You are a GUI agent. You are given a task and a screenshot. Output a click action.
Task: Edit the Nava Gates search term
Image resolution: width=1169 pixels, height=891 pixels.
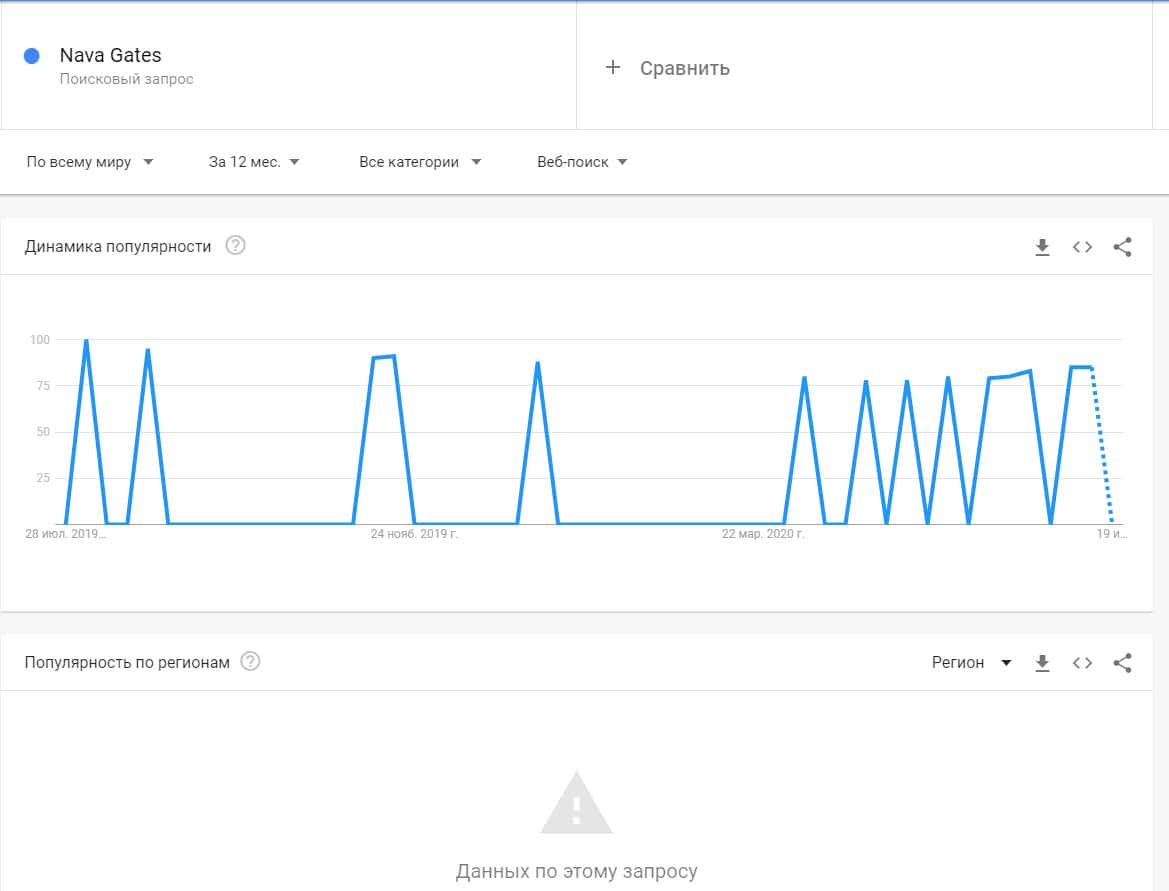(x=110, y=56)
